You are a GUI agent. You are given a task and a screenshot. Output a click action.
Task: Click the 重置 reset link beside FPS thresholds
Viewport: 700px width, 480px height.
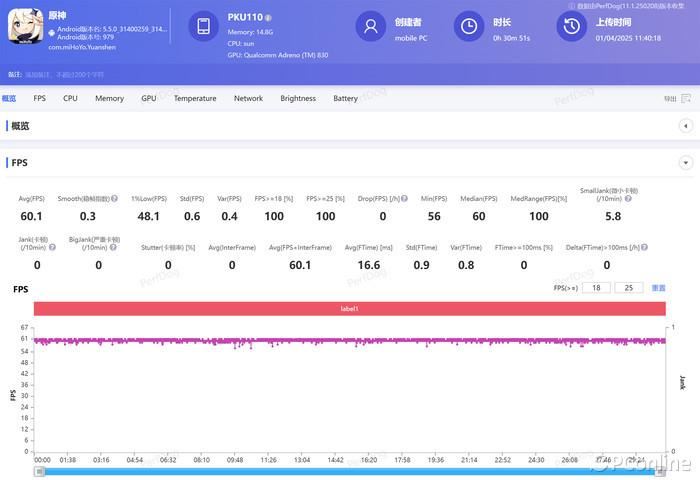point(658,288)
